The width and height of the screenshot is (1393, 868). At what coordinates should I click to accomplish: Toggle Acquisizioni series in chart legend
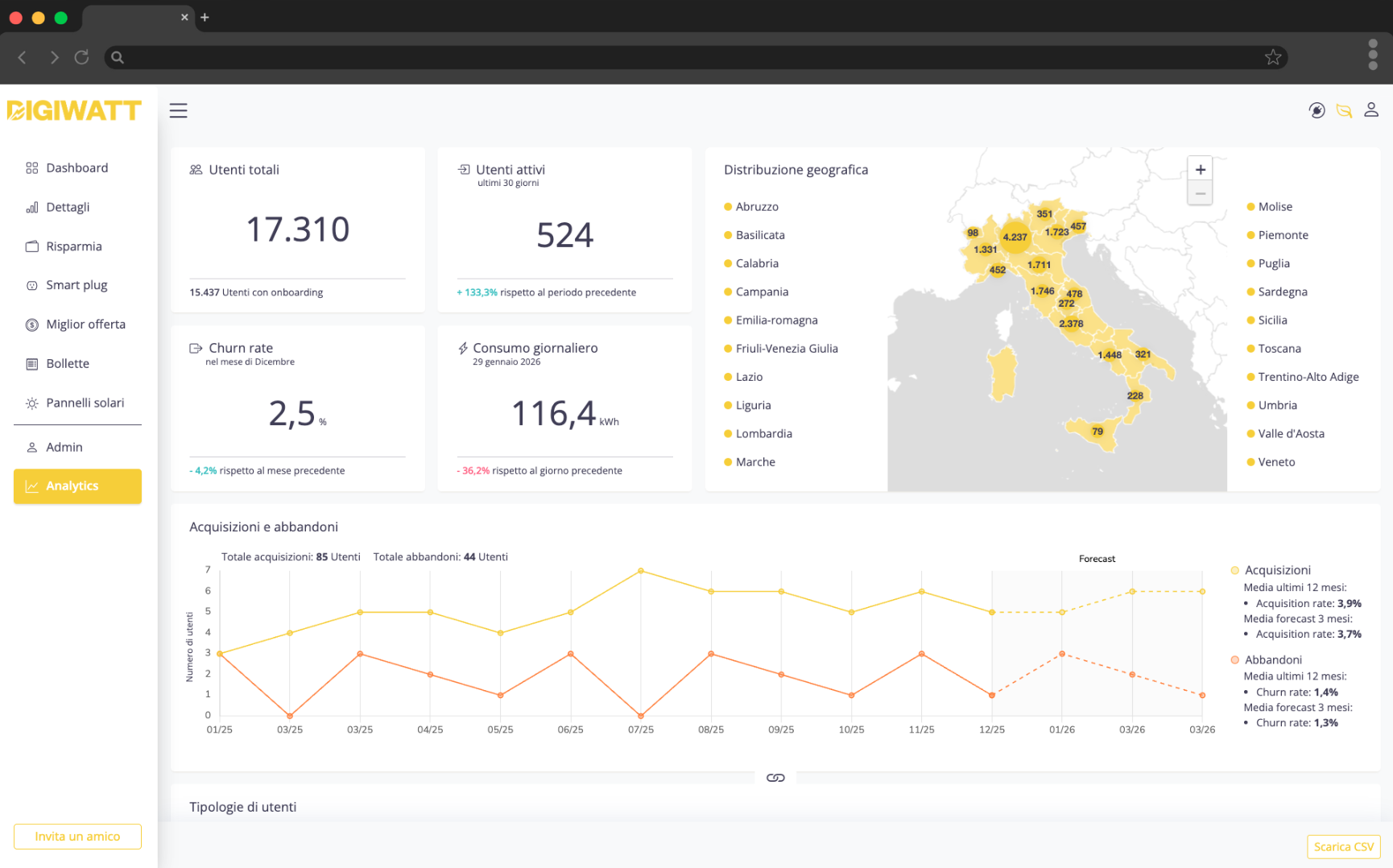[1276, 570]
